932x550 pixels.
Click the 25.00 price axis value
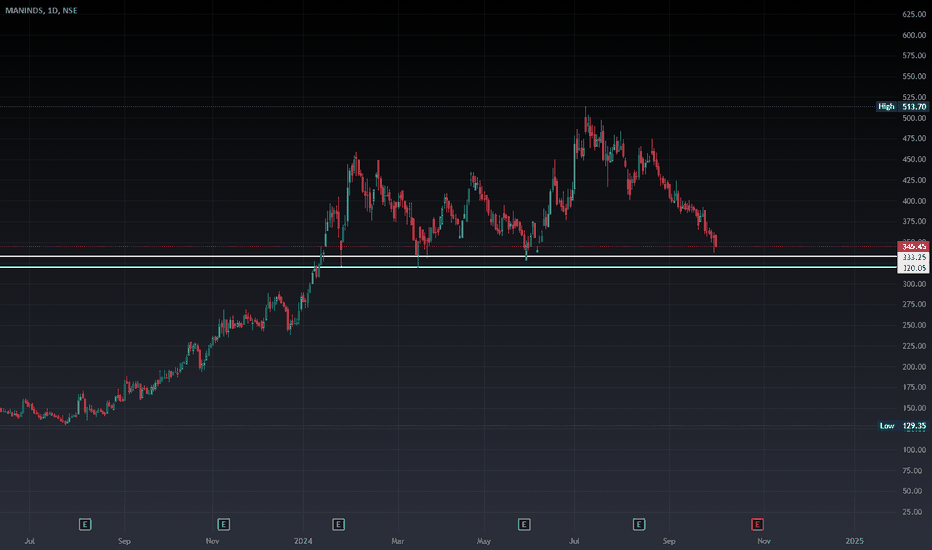pos(912,511)
